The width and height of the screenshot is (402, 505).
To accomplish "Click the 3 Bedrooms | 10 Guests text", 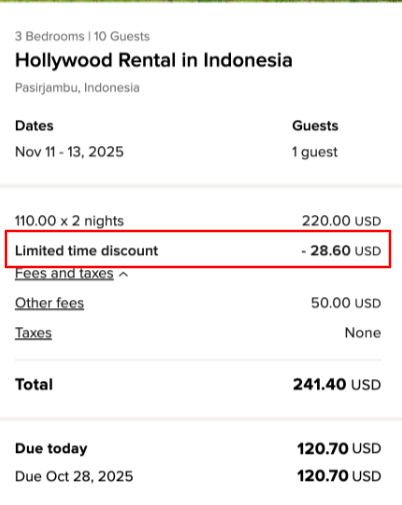I will (x=82, y=36).
